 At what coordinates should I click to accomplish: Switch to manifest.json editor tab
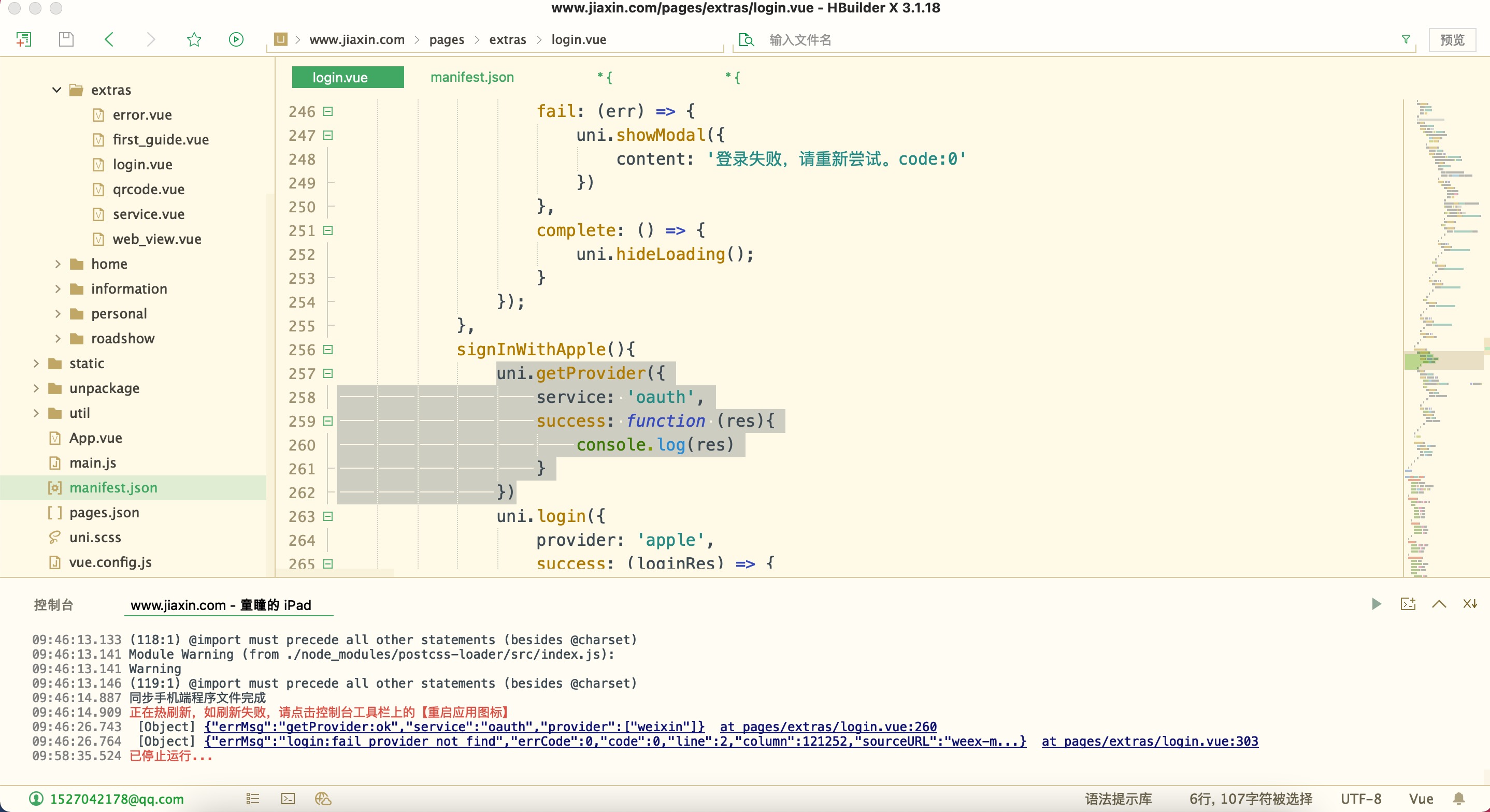coord(471,77)
